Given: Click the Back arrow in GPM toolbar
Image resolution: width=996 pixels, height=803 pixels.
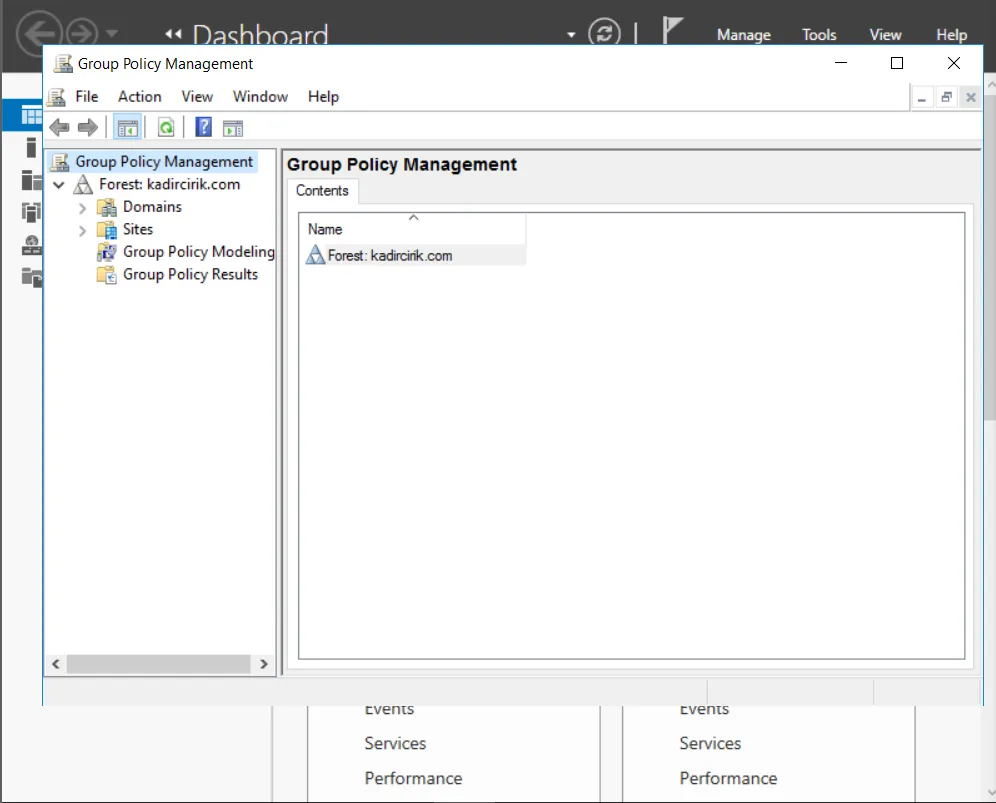Looking at the screenshot, I should tap(59, 128).
